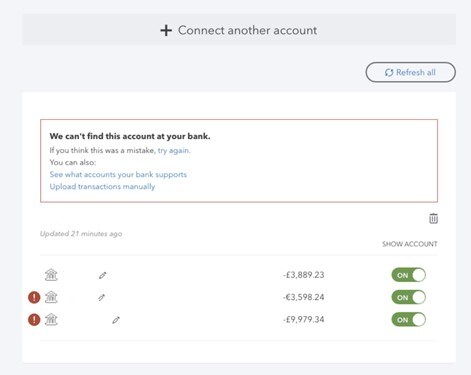Open See what accounts your bank supports
Image resolution: width=471 pixels, height=375 pixels.
[118, 174]
